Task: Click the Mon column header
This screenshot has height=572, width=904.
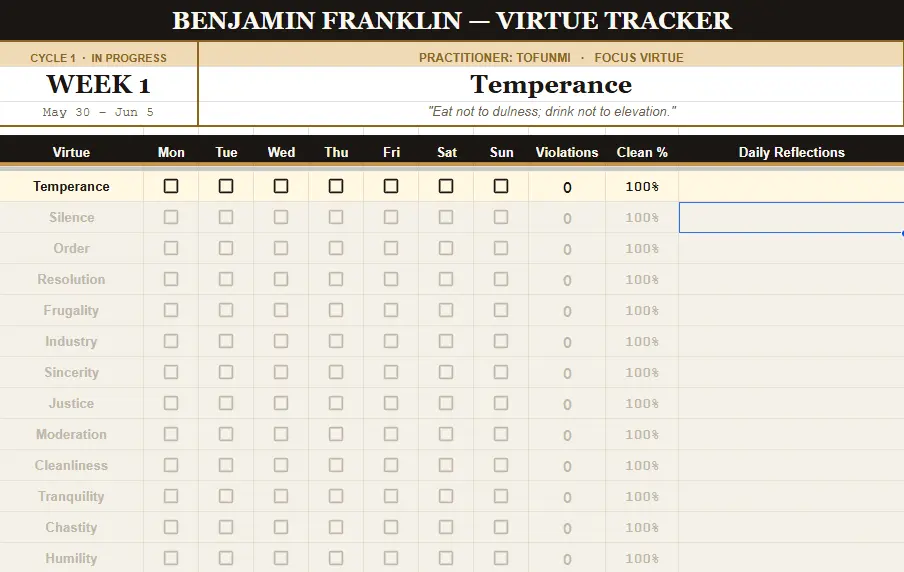Action: pos(171,152)
